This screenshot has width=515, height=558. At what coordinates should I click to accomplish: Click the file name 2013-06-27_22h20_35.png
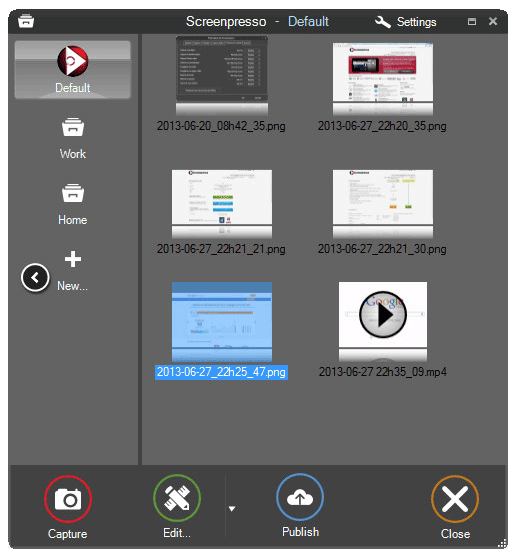point(382,126)
